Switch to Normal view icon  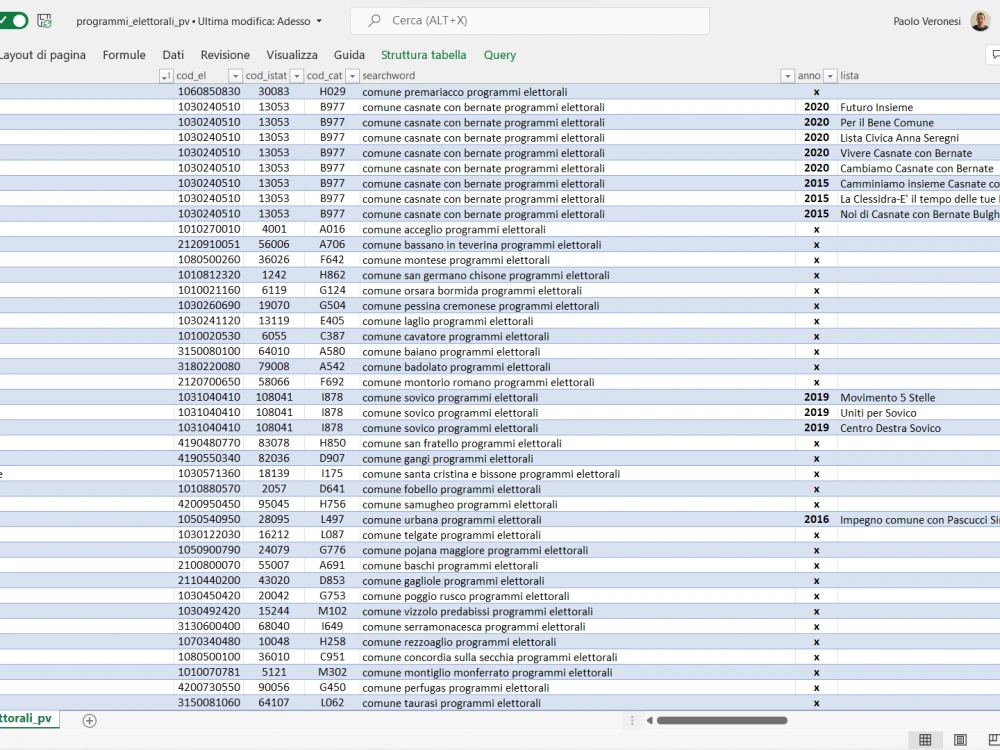925,740
